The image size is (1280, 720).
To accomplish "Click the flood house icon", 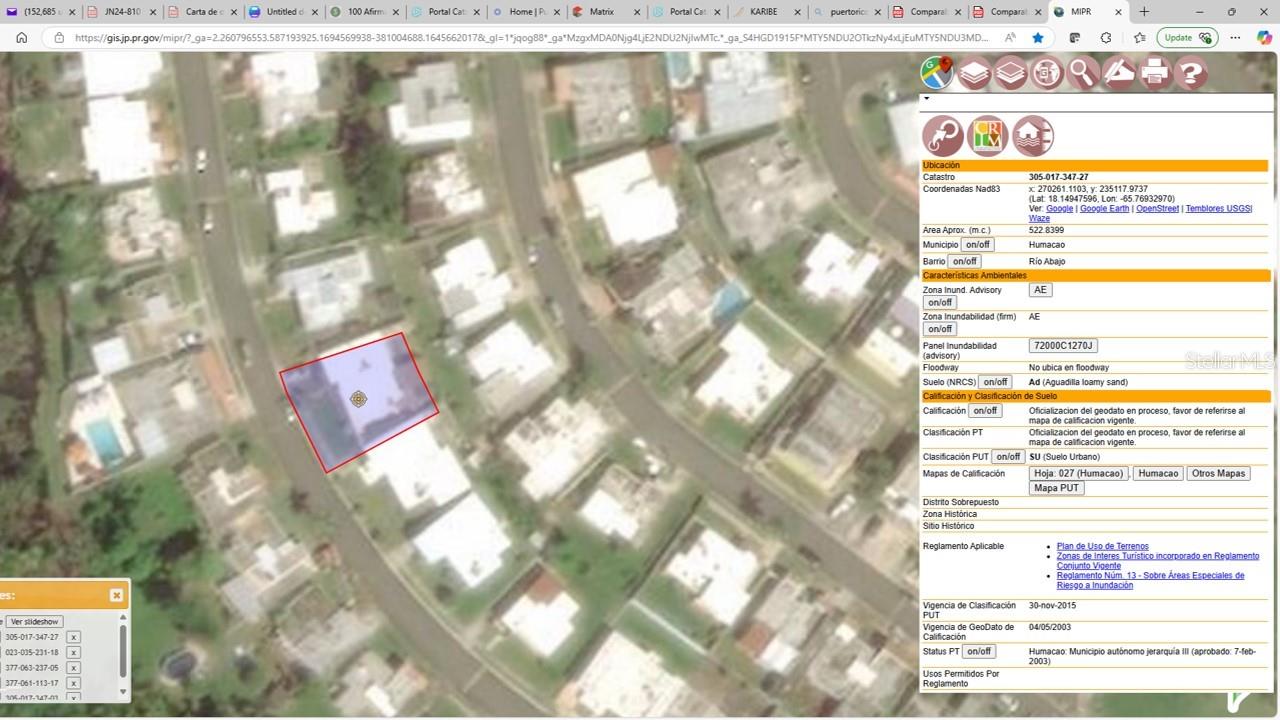I will [1032, 136].
